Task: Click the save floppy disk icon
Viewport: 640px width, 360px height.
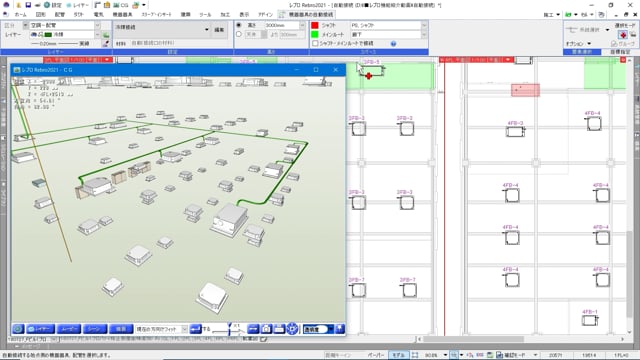Action: click(x=28, y=5)
